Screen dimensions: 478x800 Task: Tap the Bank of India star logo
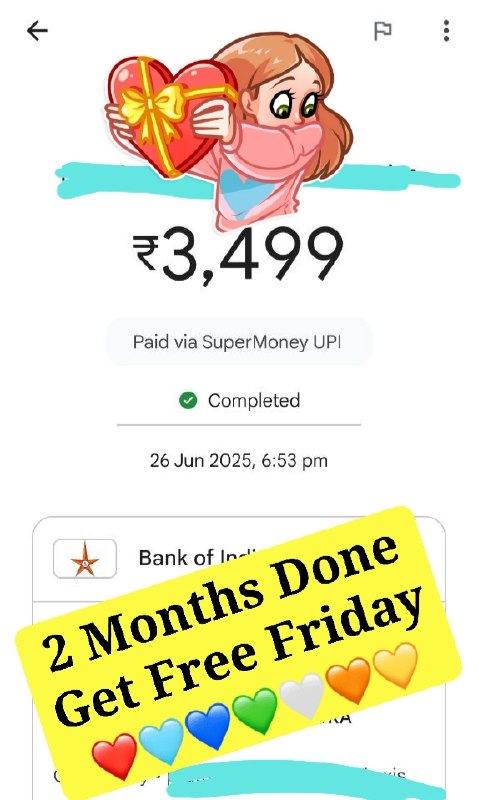tap(85, 559)
